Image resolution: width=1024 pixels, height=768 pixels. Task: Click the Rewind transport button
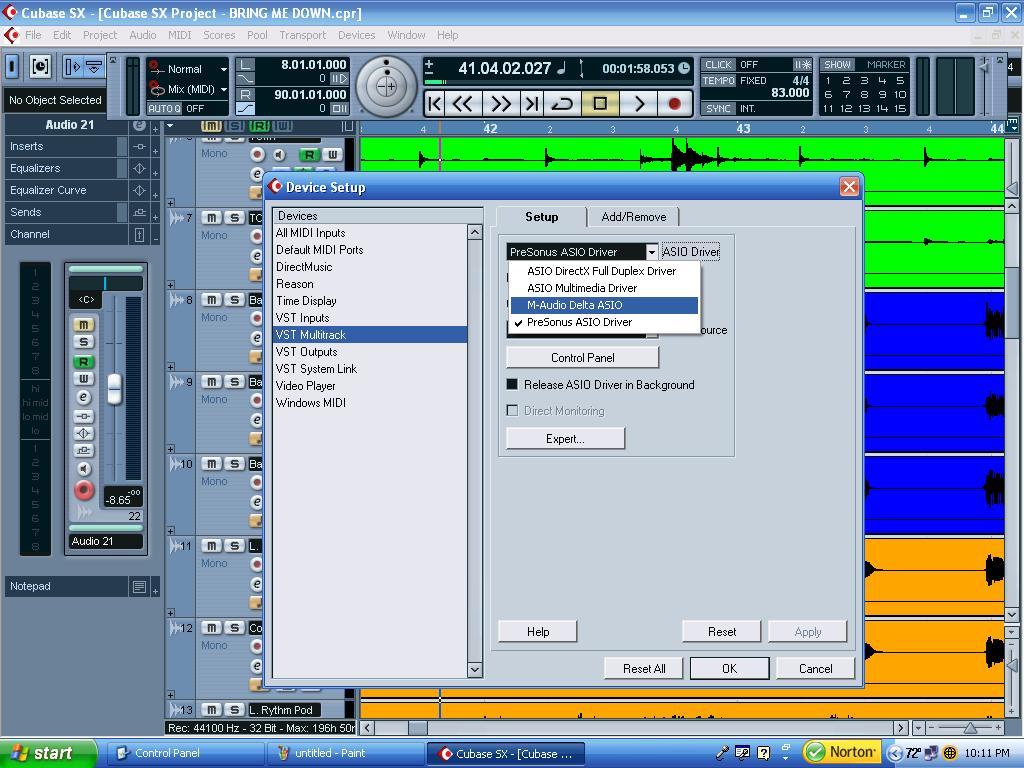tap(463, 103)
